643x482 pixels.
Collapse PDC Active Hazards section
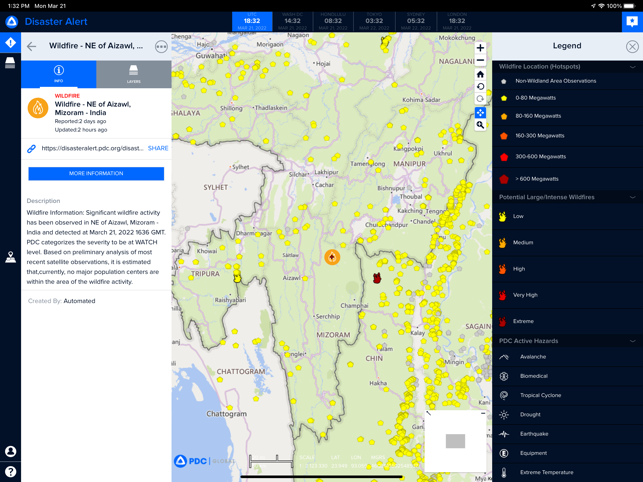(x=632, y=341)
